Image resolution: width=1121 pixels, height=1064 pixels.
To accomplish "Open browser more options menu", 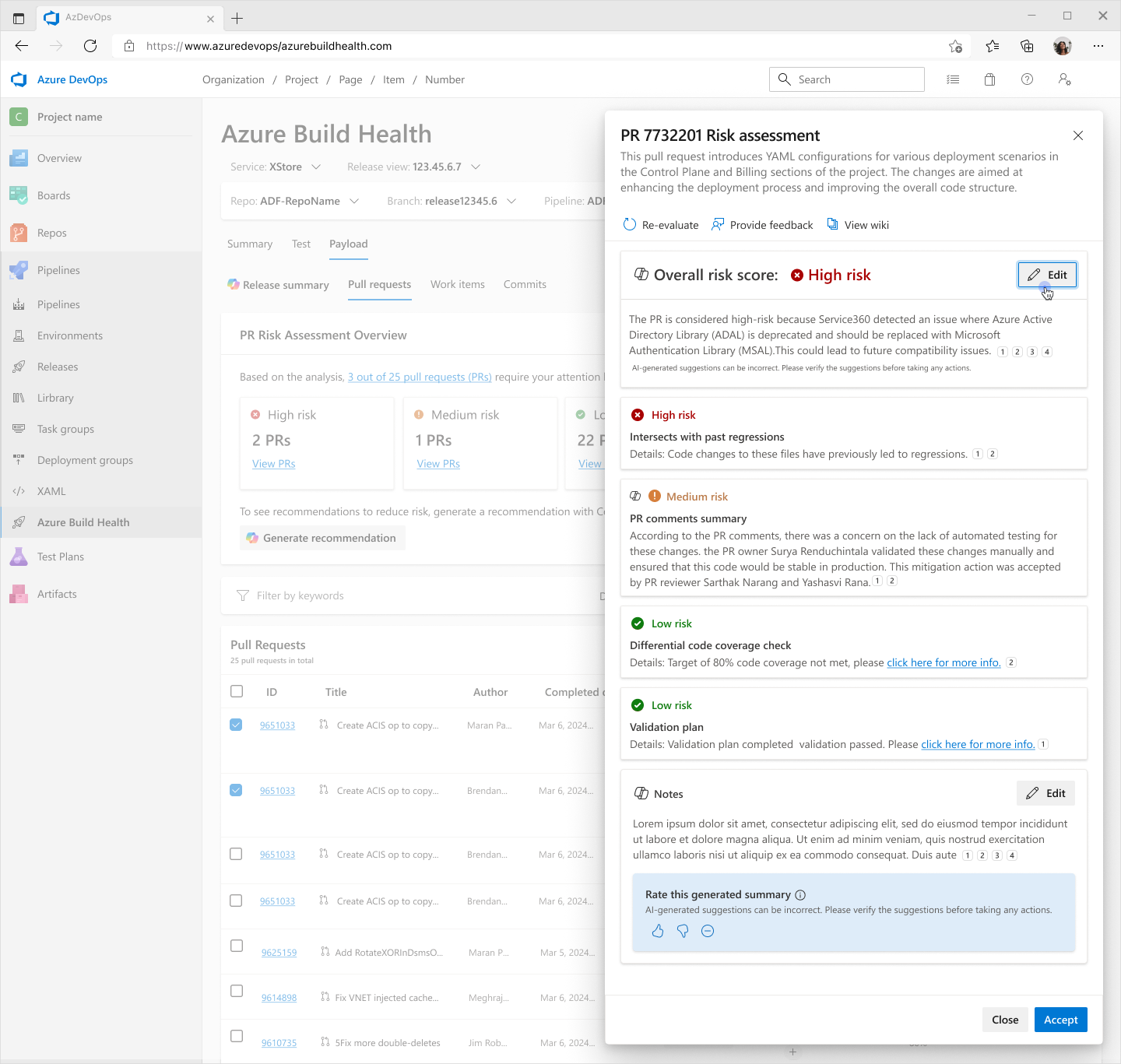I will 1098,46.
